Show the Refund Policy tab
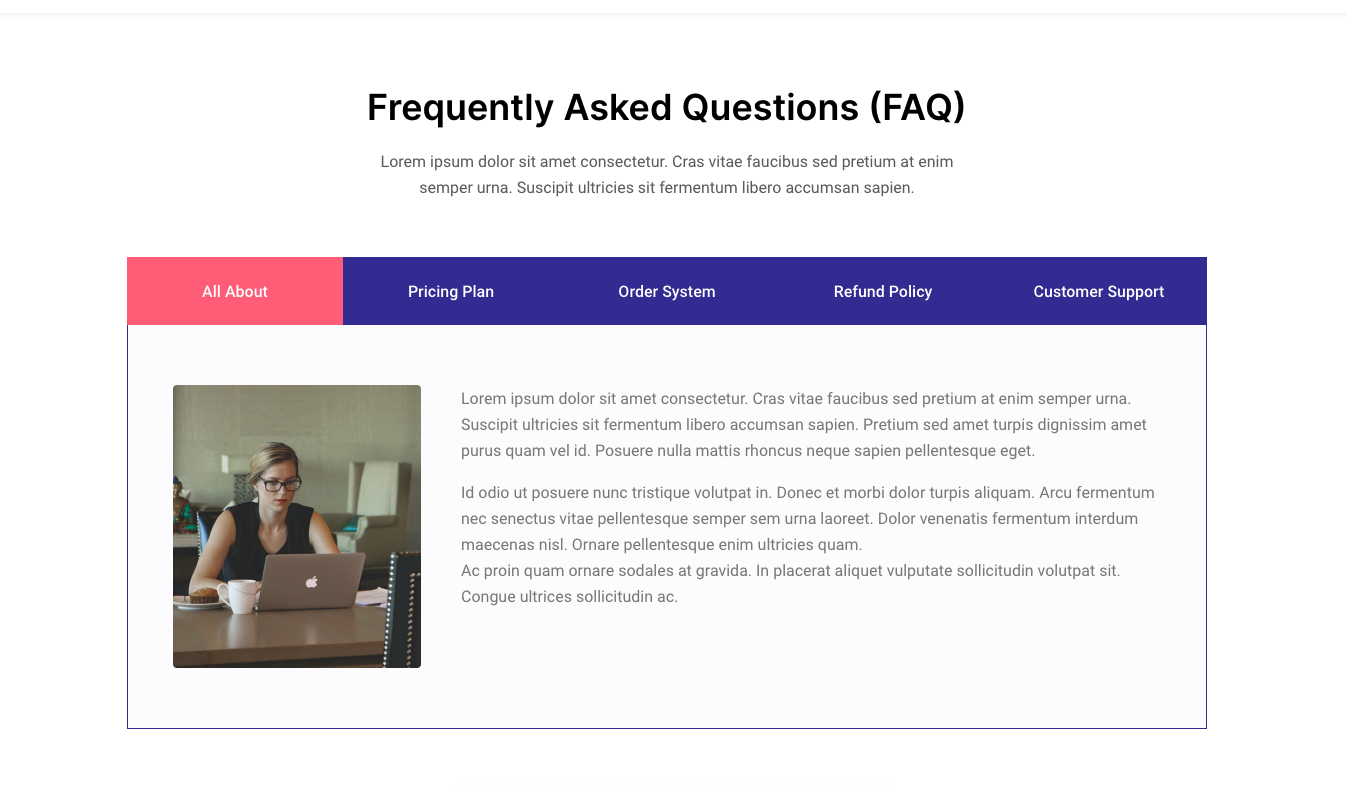The width and height of the screenshot is (1346, 785). point(883,292)
